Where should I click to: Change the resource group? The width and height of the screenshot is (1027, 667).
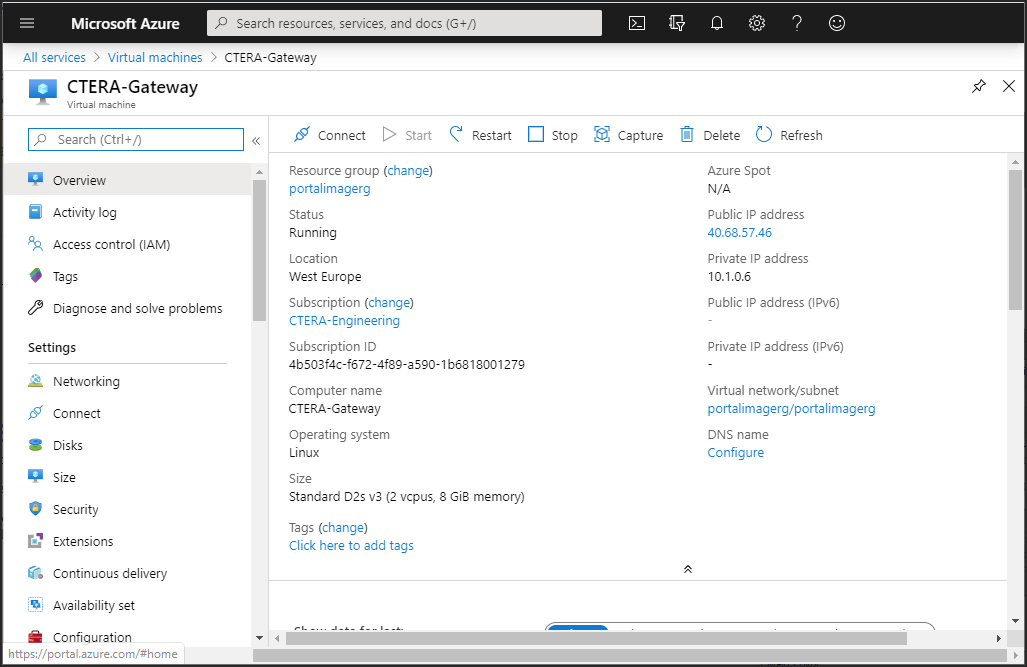(408, 170)
